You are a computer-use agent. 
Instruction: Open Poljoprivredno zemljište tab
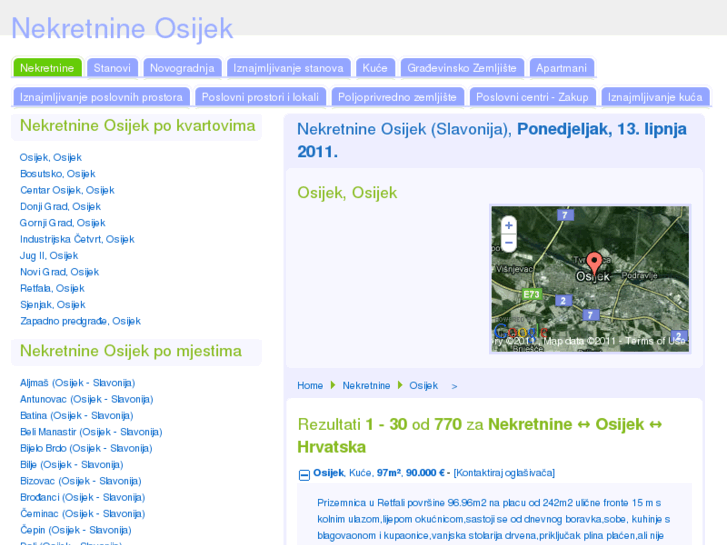[x=397, y=97]
